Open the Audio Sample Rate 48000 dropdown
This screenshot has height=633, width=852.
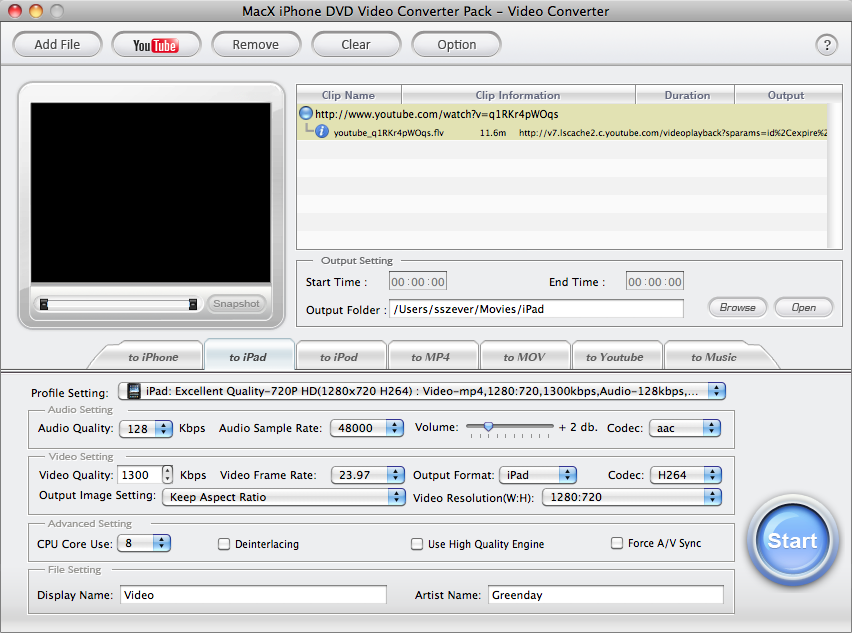pyautogui.click(x=367, y=428)
